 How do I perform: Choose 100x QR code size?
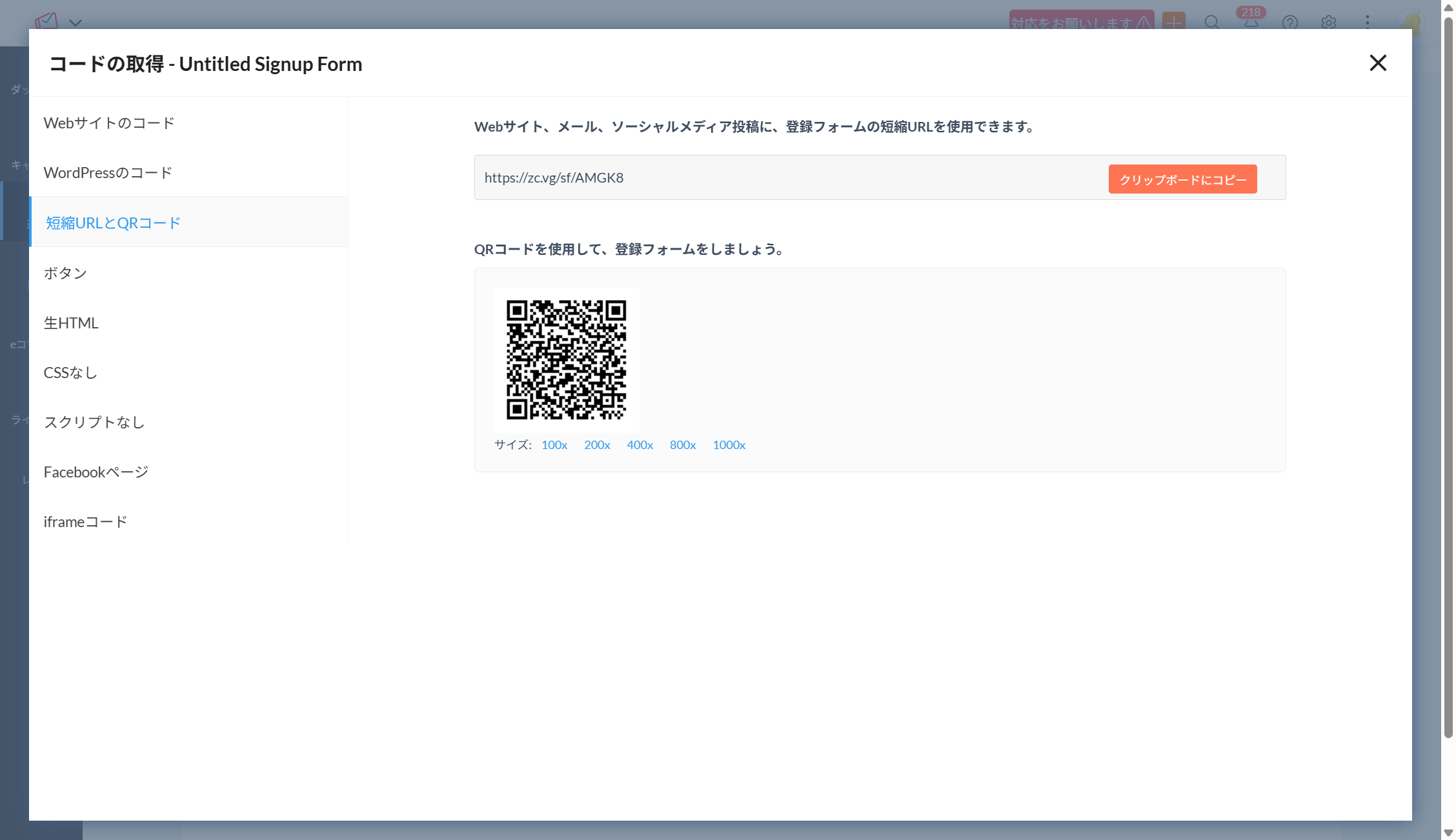(x=554, y=445)
